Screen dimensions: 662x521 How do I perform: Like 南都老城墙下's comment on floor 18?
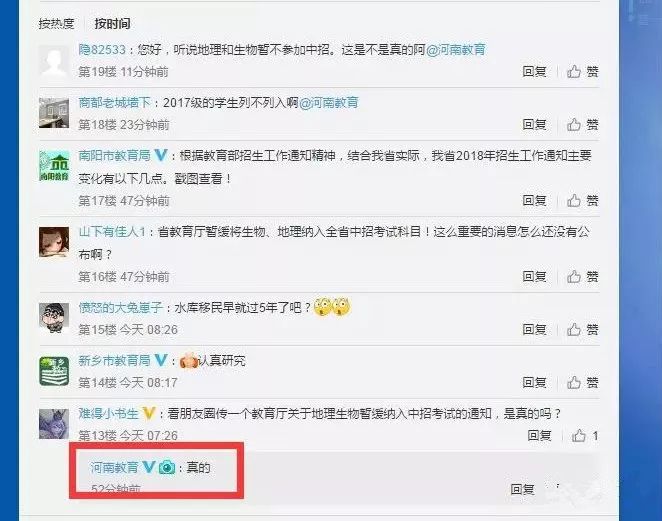582,125
